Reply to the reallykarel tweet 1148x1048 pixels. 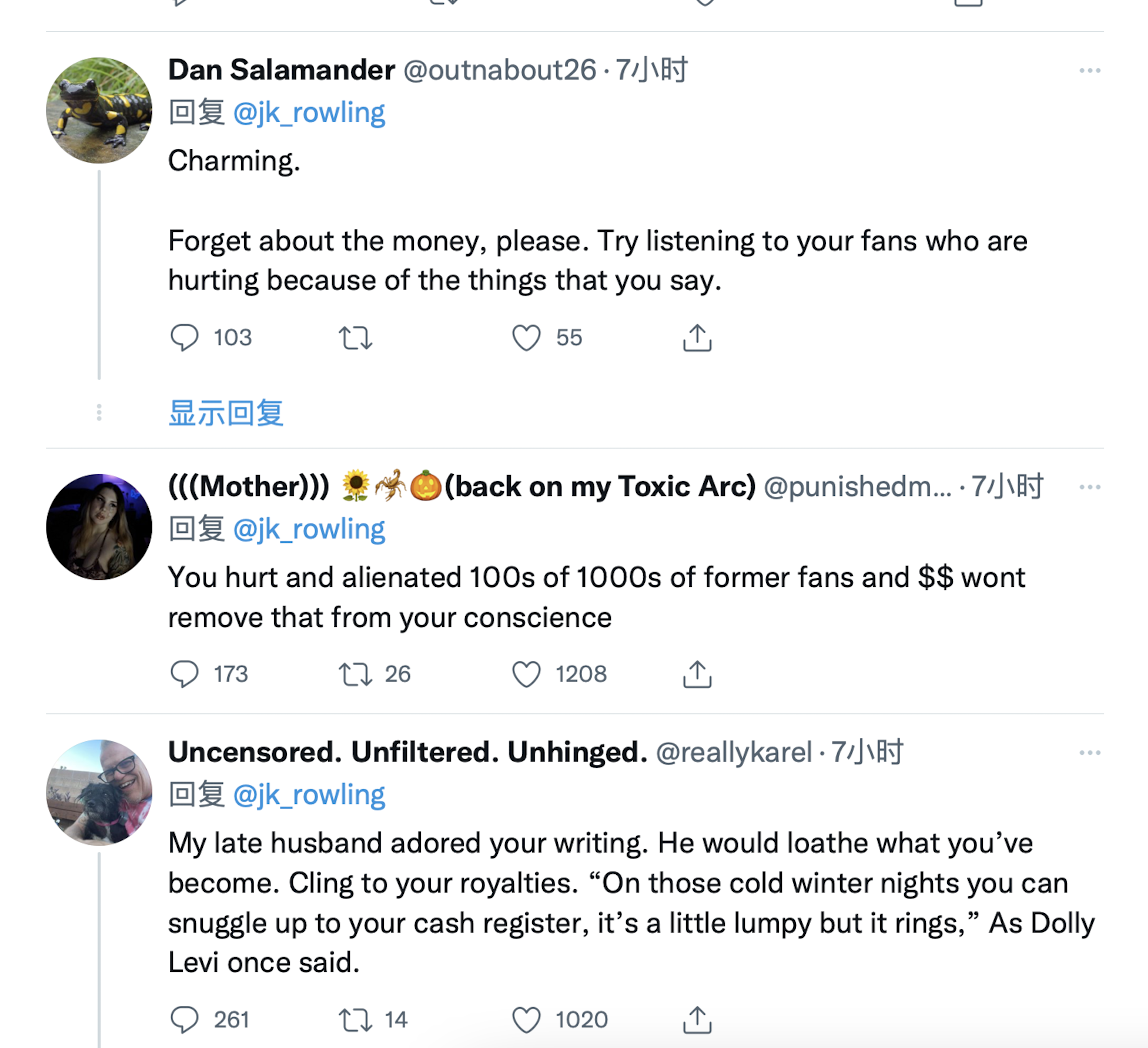click(185, 1019)
